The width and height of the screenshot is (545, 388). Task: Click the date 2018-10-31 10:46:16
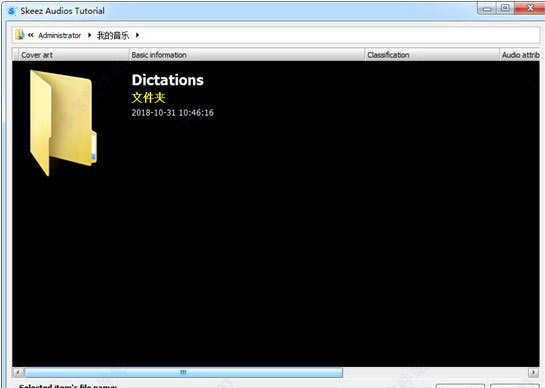(x=172, y=113)
